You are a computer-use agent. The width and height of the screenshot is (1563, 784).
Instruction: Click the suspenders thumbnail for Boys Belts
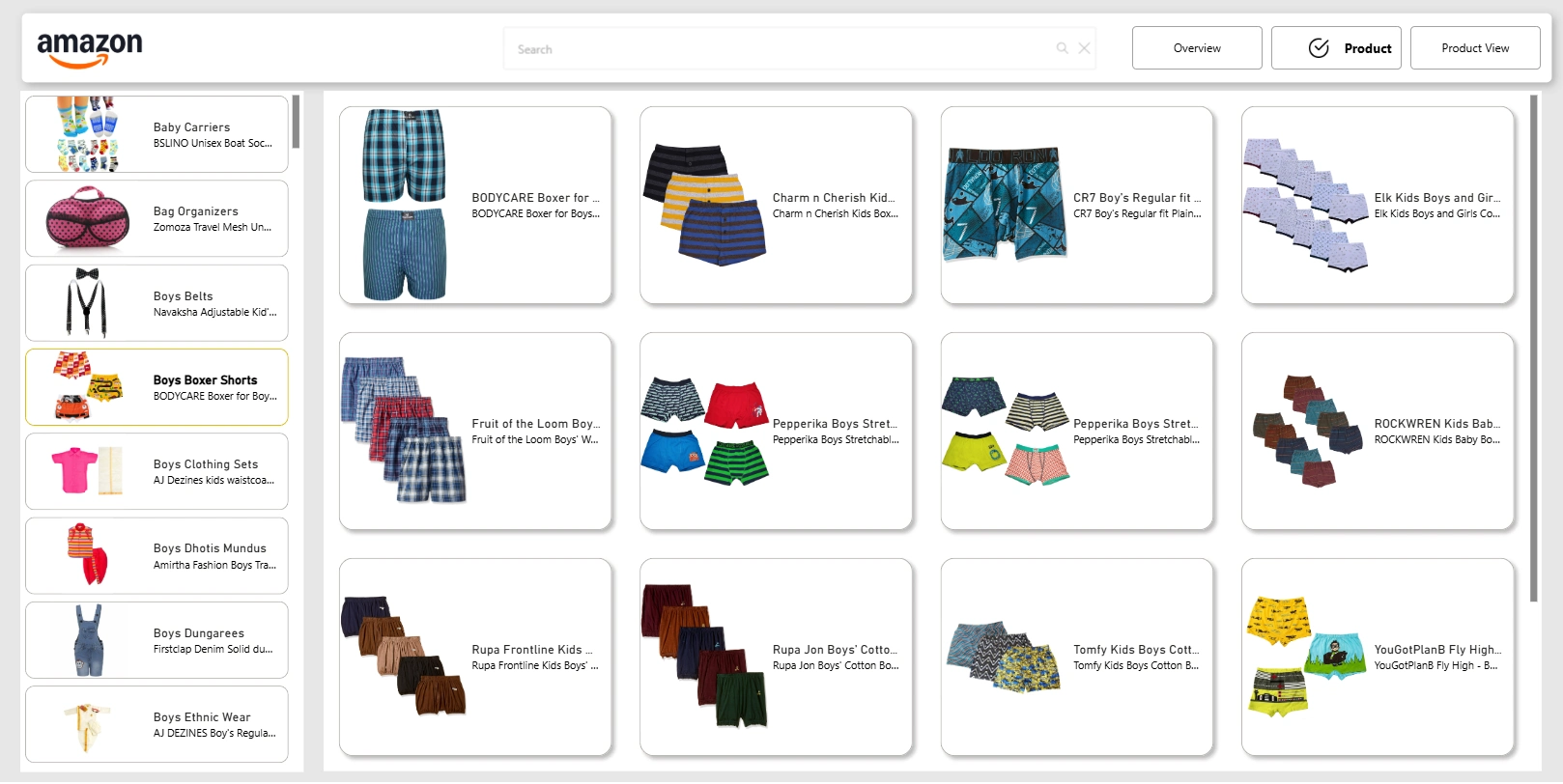87,303
